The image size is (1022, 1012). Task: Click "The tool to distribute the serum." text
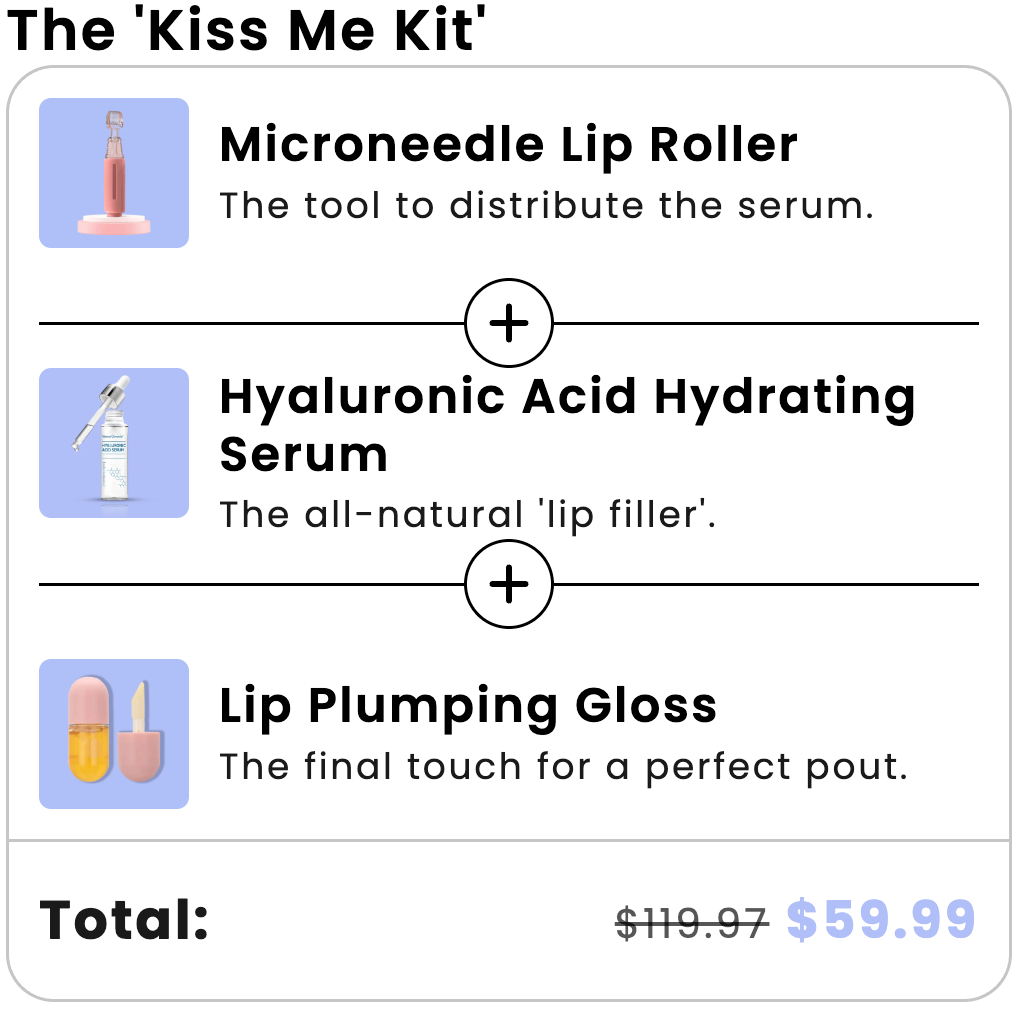tap(547, 206)
